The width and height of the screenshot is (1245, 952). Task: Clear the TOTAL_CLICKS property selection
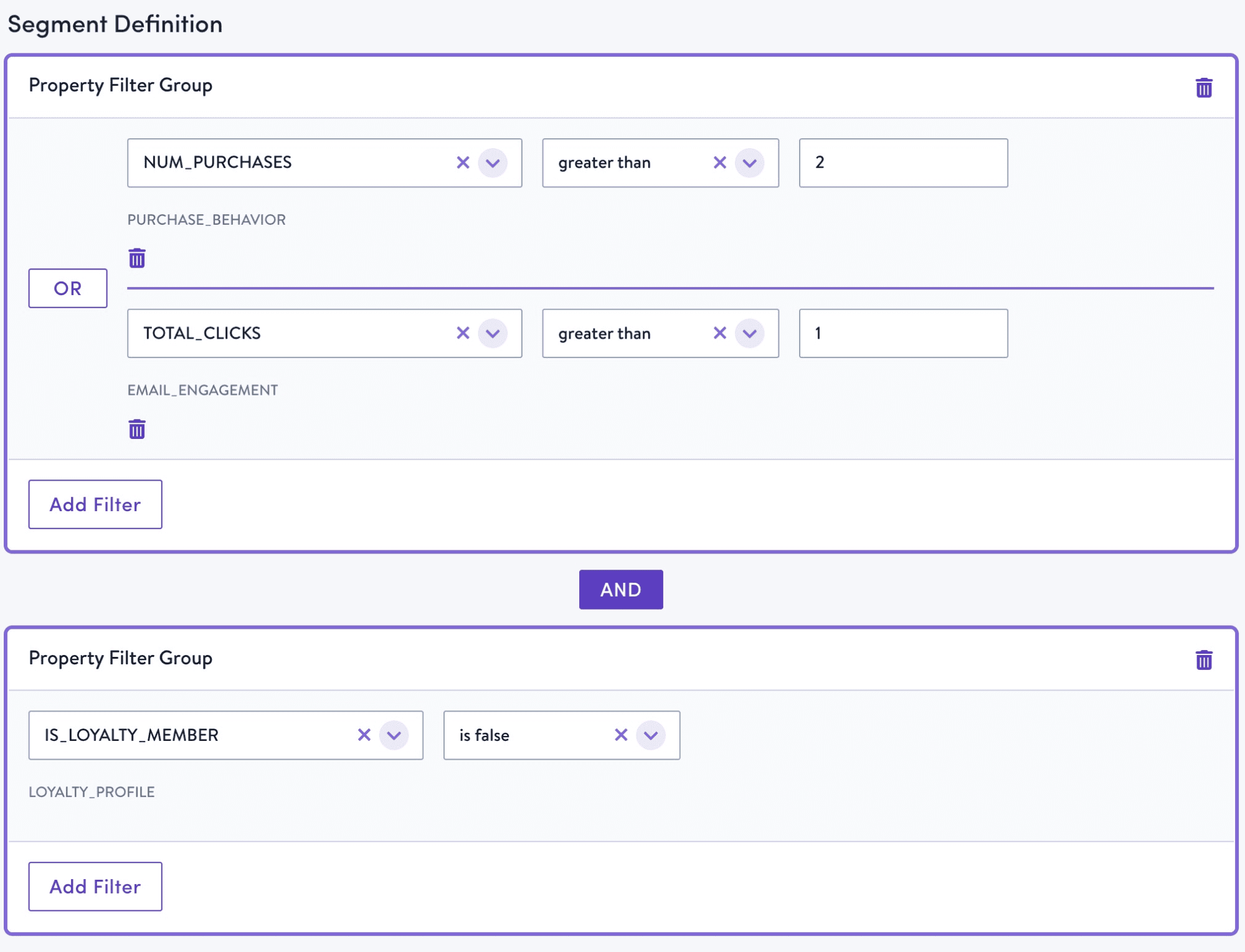pyautogui.click(x=463, y=333)
